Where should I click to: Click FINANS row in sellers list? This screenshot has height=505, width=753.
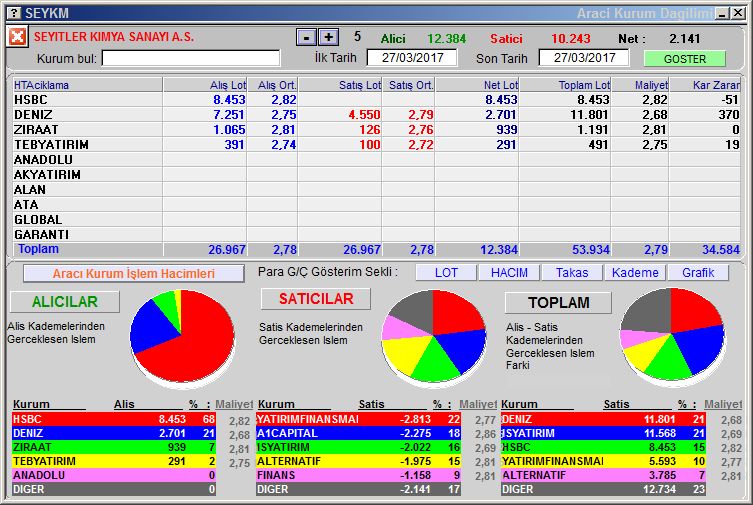(358, 475)
